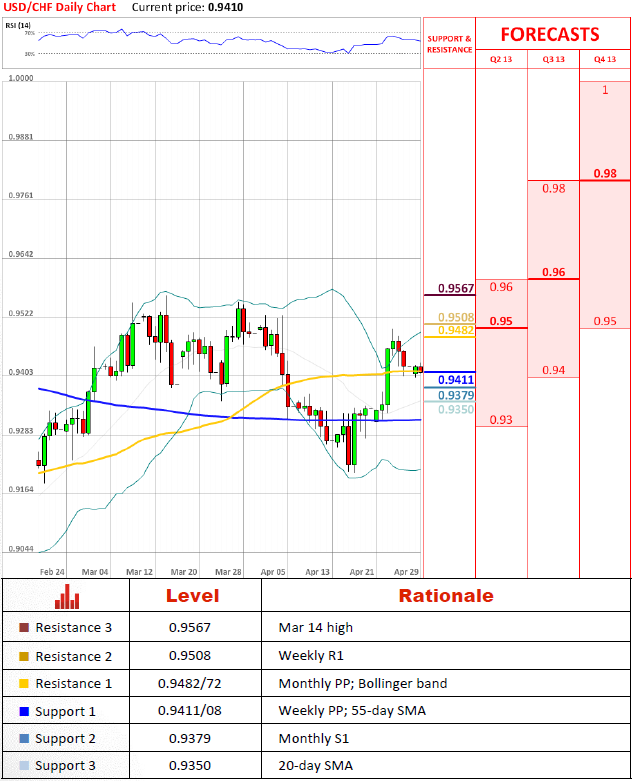Screen dimensions: 633x781
Task: Click the Feb 24 date axis label
Action: (x=52, y=572)
